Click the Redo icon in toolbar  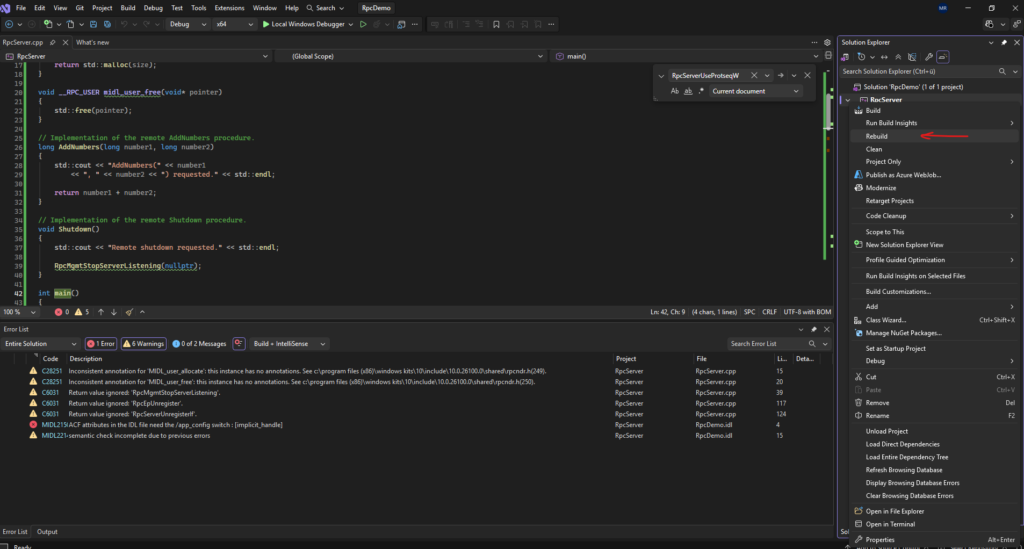146,24
